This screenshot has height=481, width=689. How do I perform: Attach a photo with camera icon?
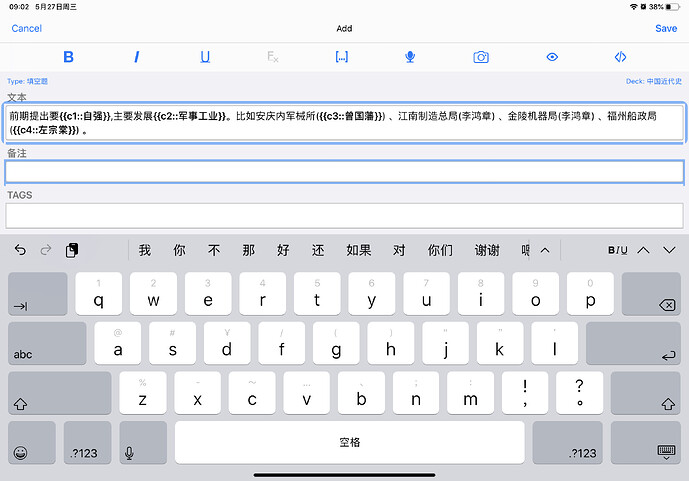(481, 57)
